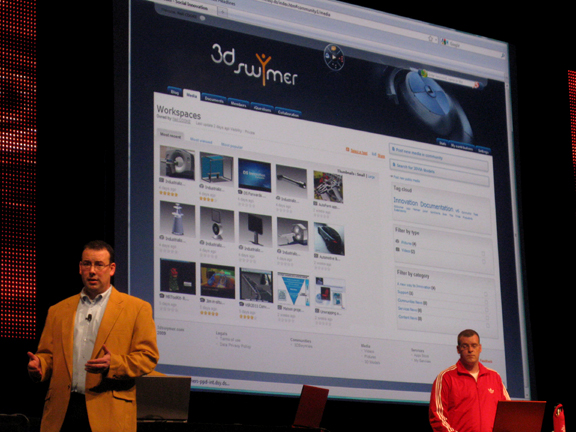Switch to the Documents tab
The height and width of the screenshot is (432, 576).
point(213,99)
